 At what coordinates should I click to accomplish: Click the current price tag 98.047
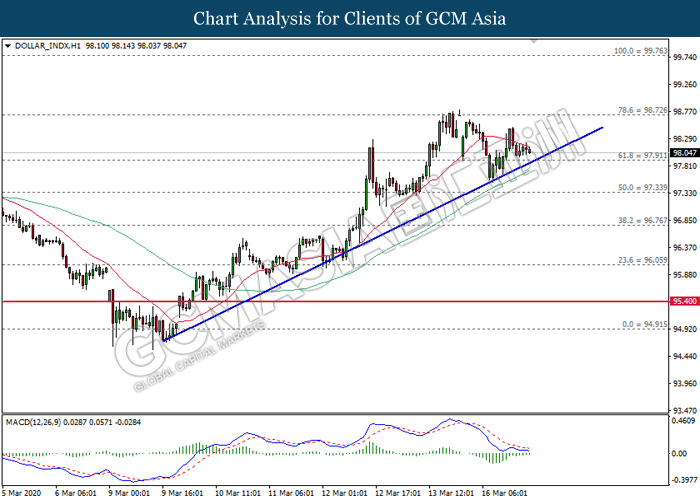tap(683, 153)
